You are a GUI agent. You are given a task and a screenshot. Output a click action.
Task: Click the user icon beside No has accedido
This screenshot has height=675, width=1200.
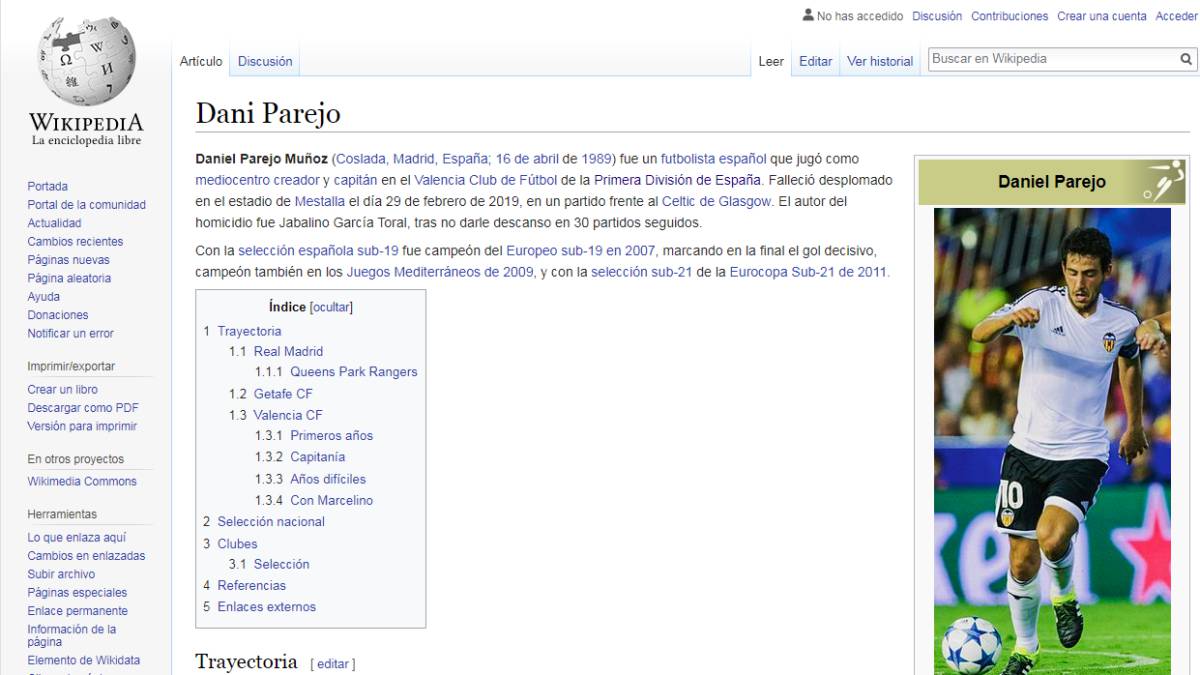coord(808,15)
